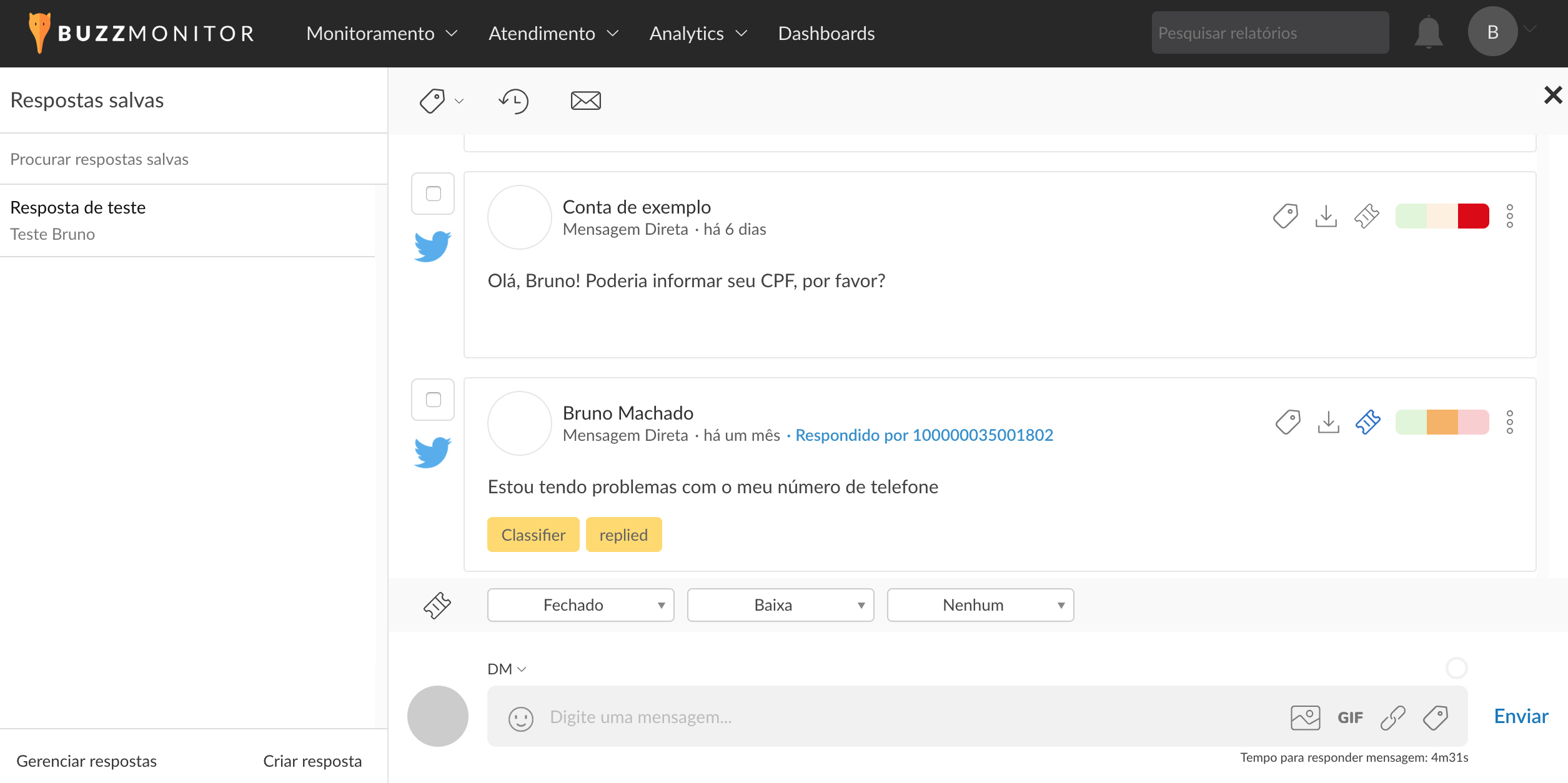Select checkbox for Conta de exemplo message
1568x783 pixels.
[x=433, y=194]
